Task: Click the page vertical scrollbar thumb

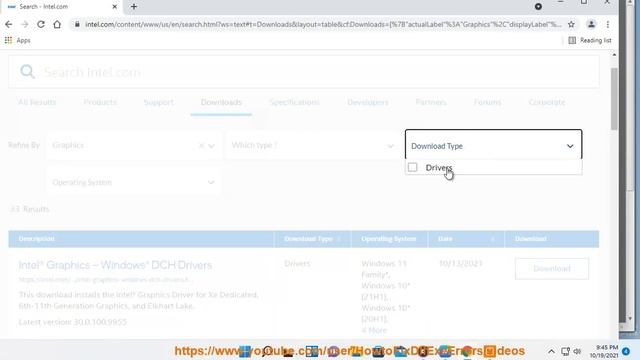Action: (x=614, y=99)
